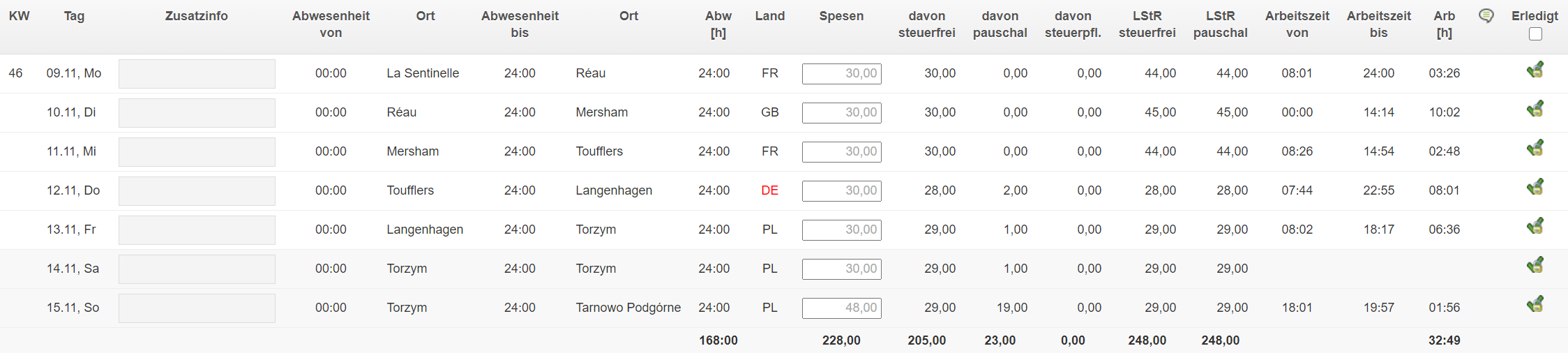This screenshot has height=353, width=1568.
Task: Click the done icon for 13.11, Fr
Action: [1535, 226]
